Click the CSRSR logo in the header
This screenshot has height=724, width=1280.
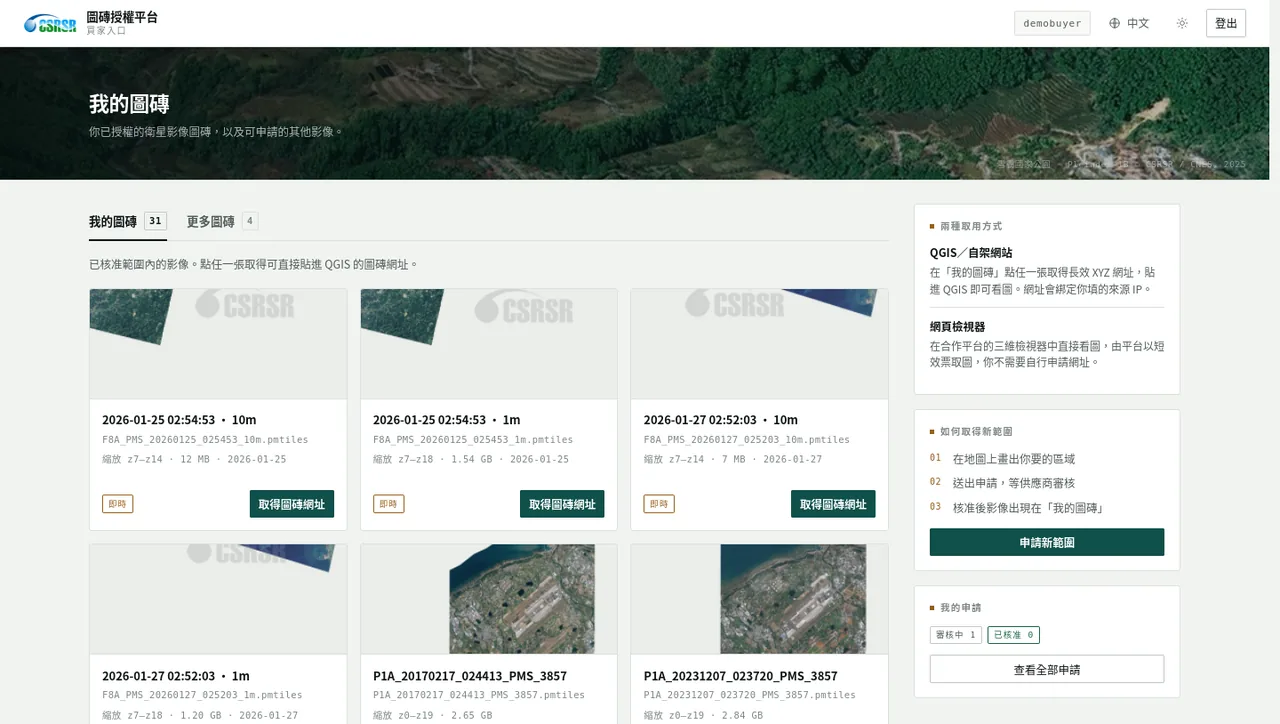(x=50, y=24)
